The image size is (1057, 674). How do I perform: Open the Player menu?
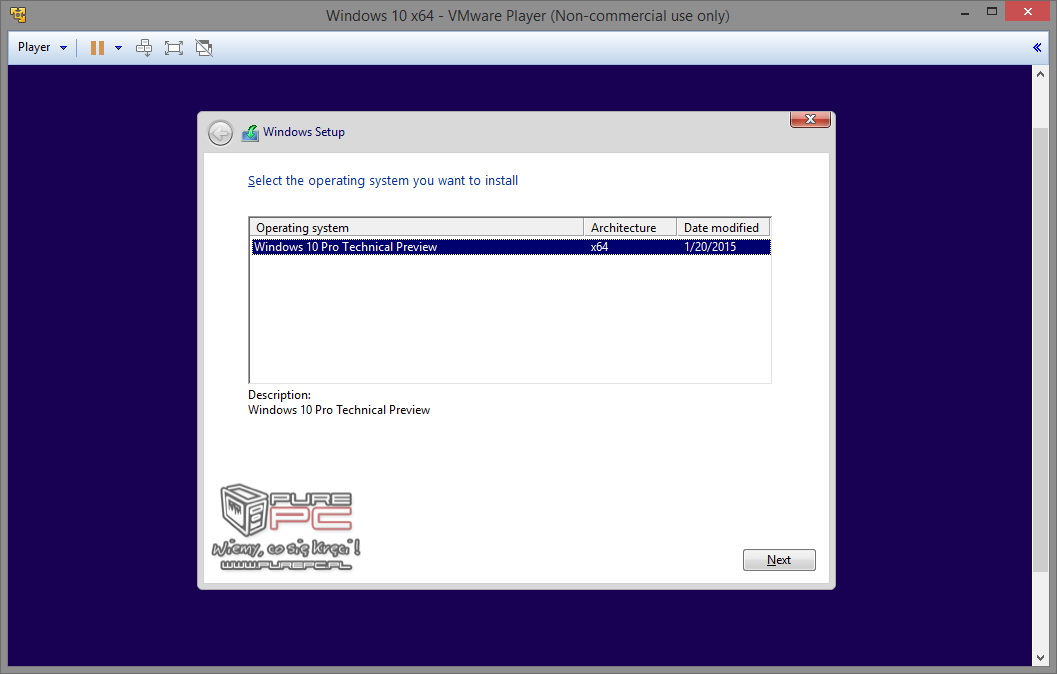coord(42,47)
